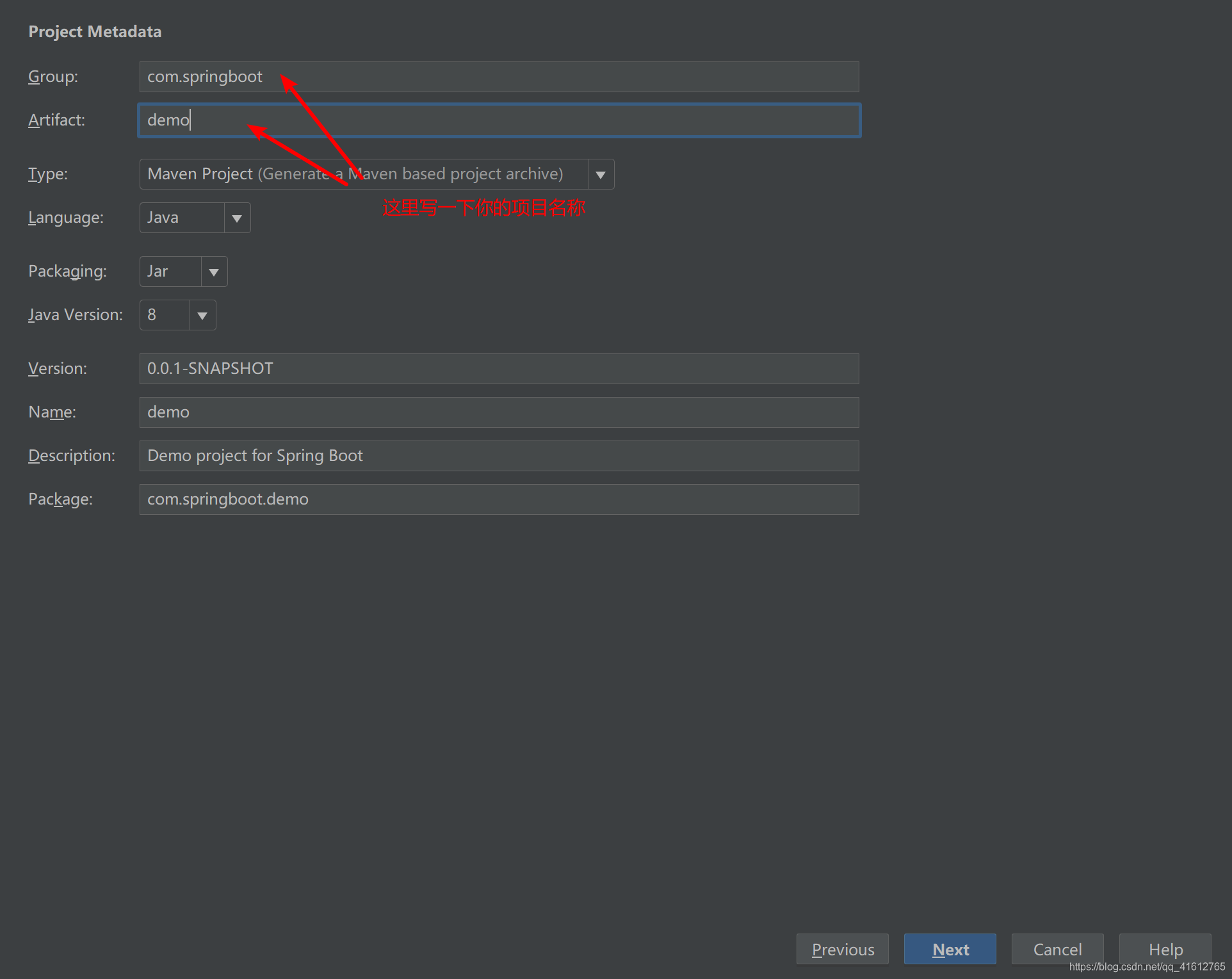The image size is (1232, 979).
Task: Click the Package com.springboot.demo field
Action: coord(499,499)
